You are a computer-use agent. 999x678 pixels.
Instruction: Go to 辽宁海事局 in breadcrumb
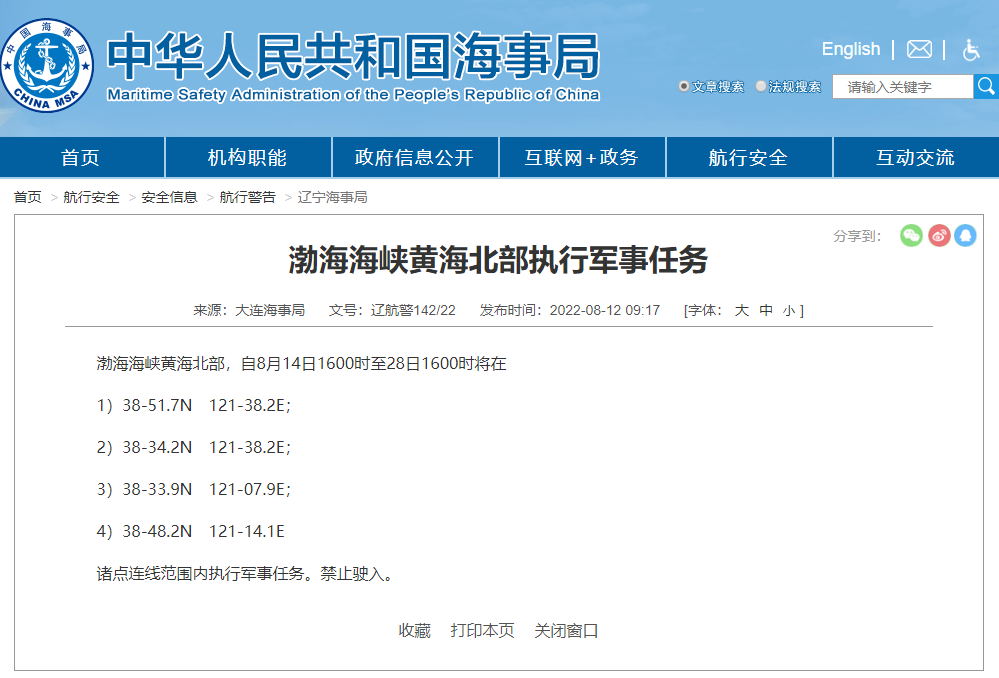pyautogui.click(x=333, y=198)
